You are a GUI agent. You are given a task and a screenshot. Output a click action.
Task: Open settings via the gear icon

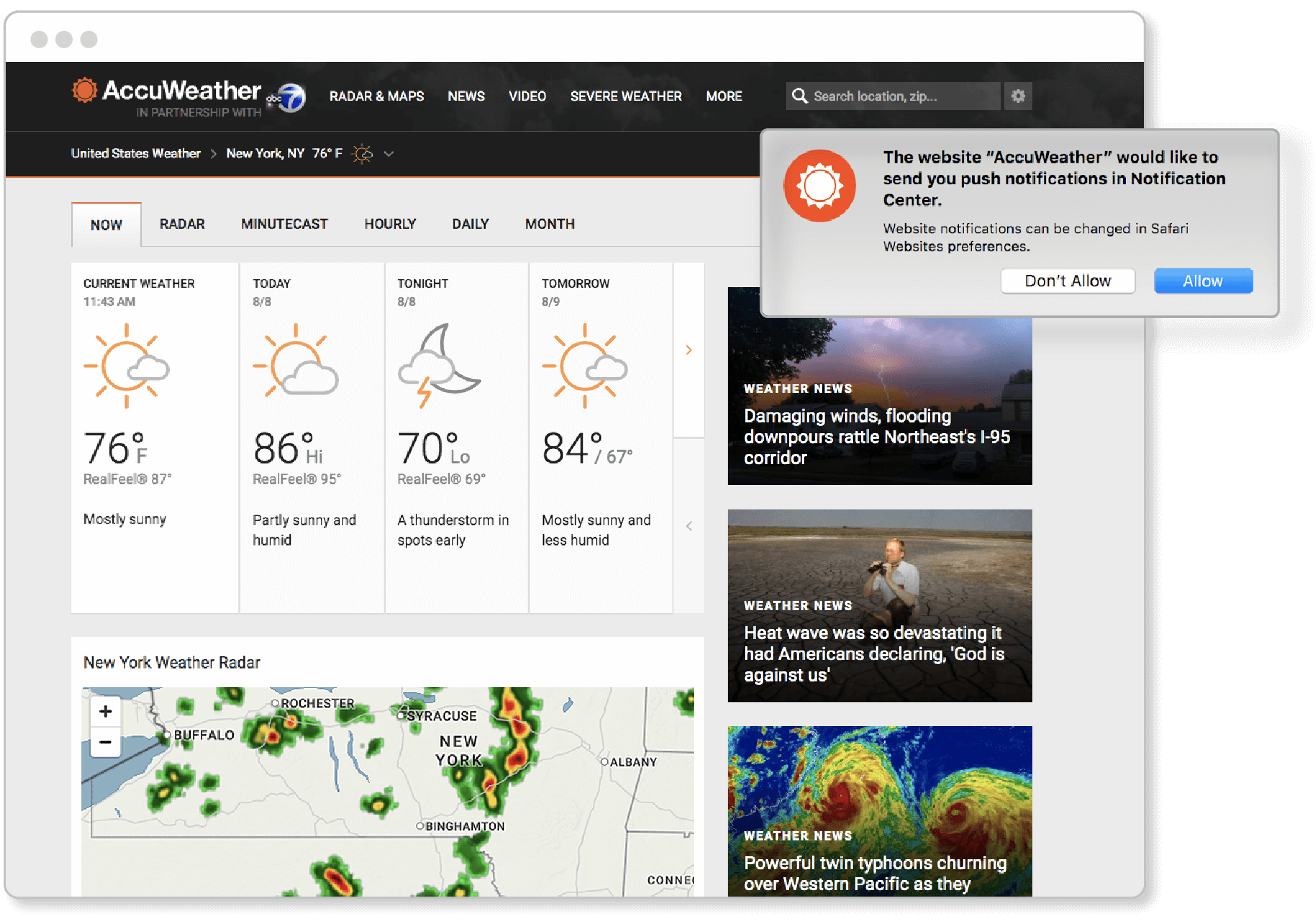pos(1018,96)
